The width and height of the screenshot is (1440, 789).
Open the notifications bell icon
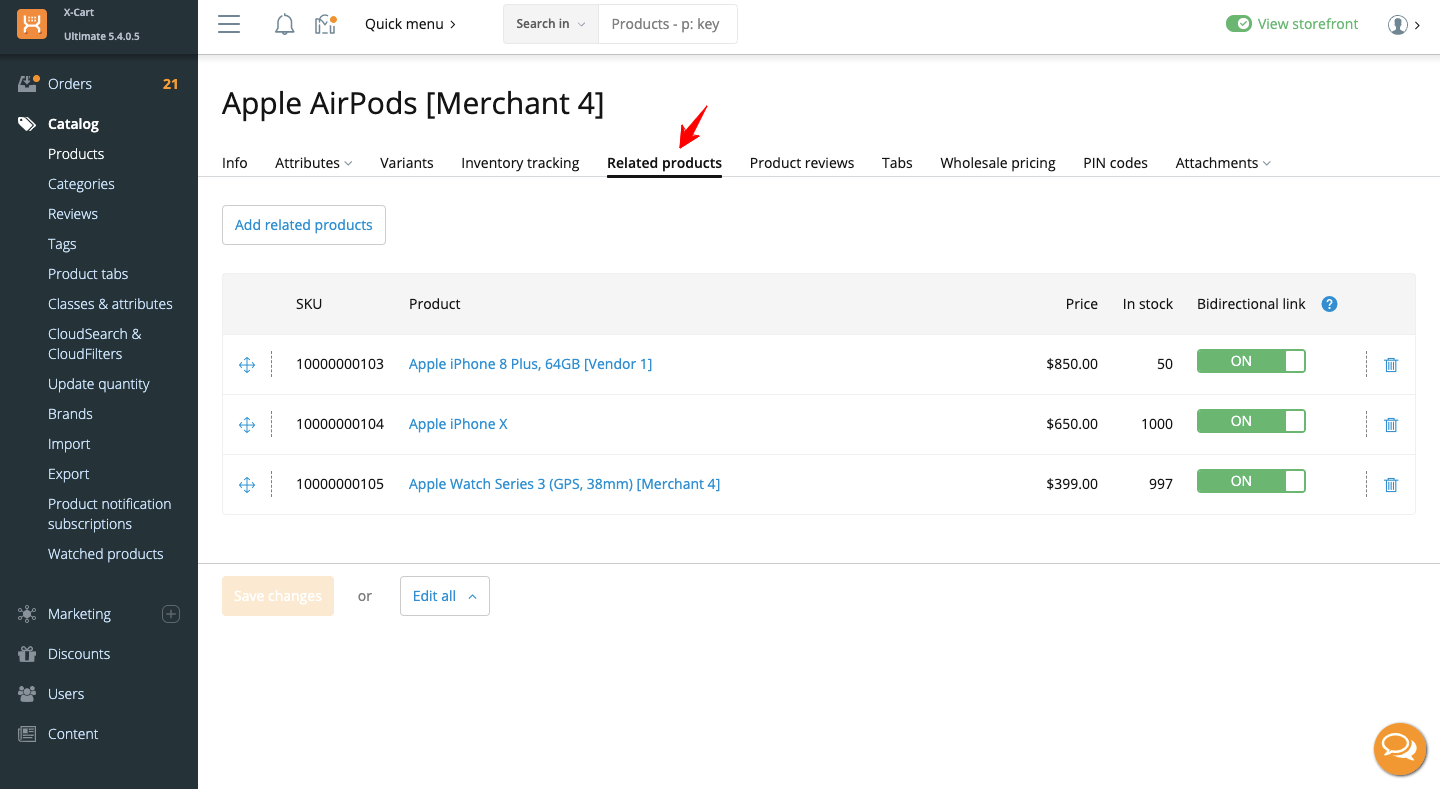pyautogui.click(x=284, y=24)
